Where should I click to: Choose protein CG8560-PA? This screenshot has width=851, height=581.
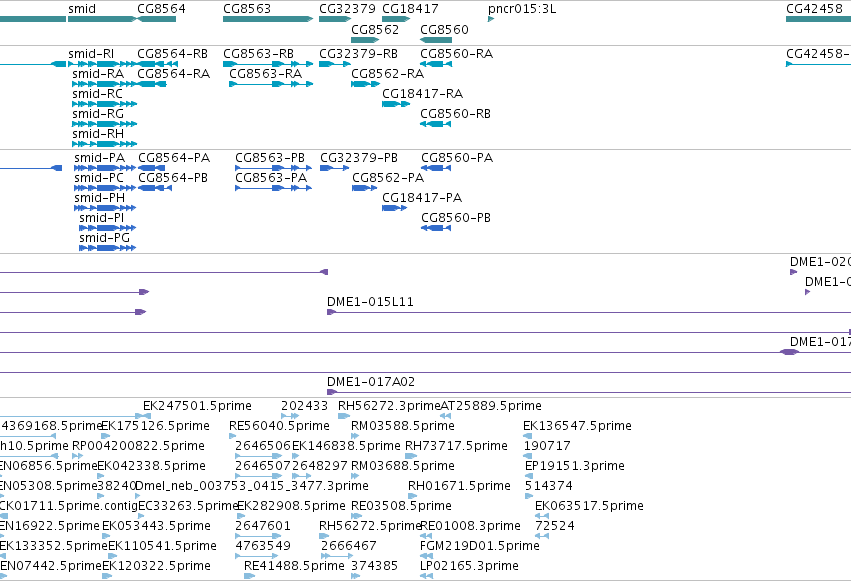coord(457,158)
